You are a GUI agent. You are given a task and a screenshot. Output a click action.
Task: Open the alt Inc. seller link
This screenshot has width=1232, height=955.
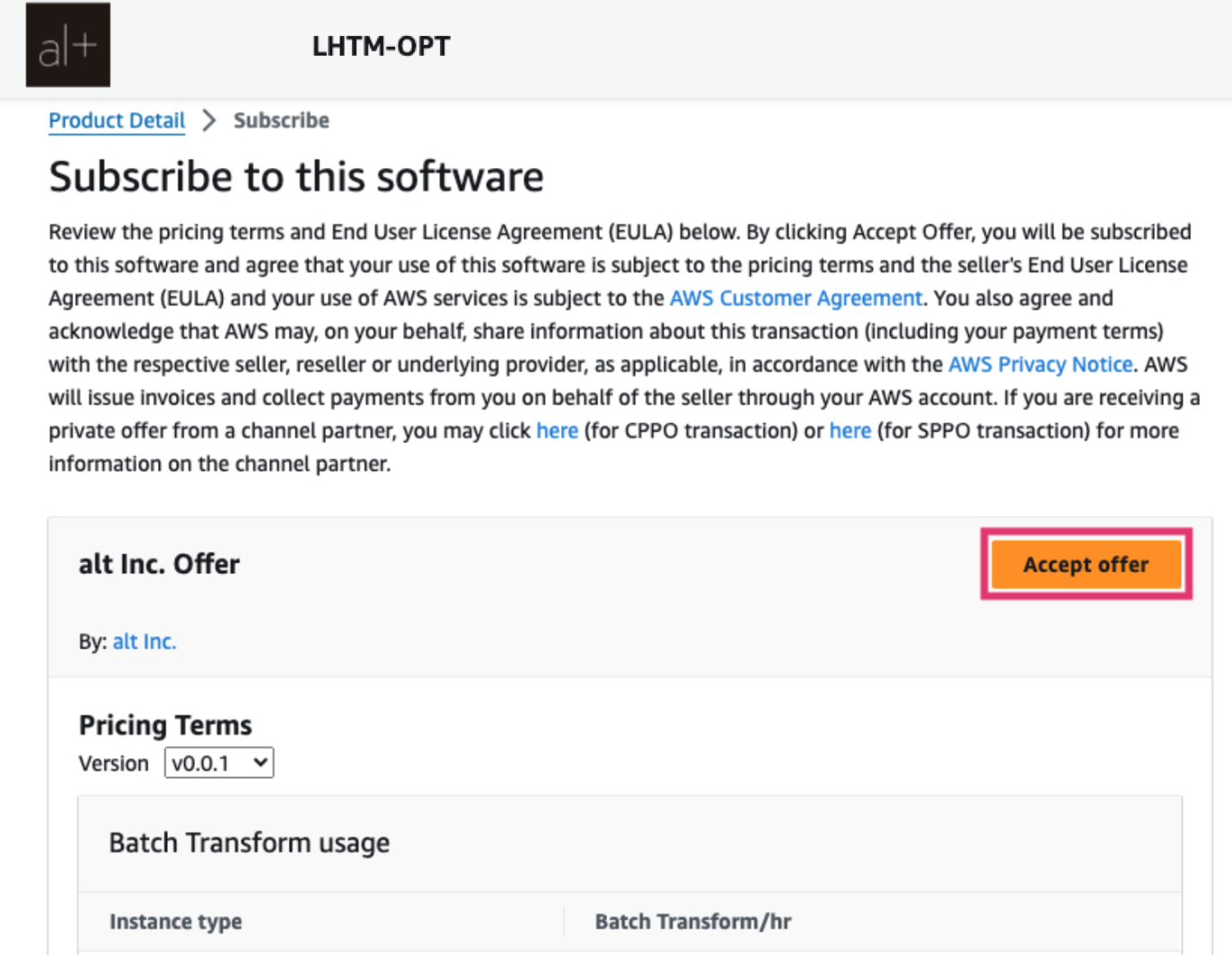coord(145,641)
